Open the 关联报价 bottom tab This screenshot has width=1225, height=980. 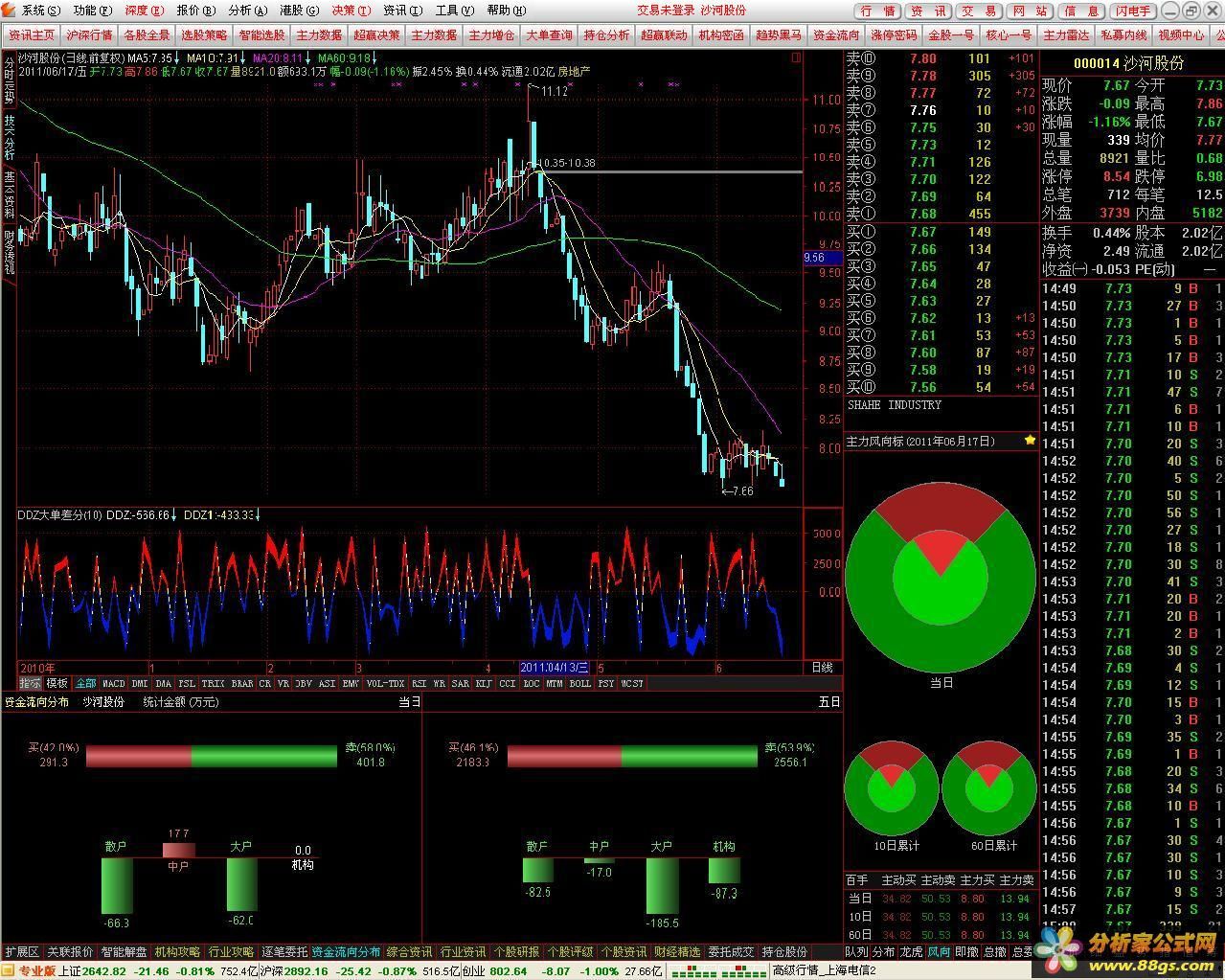click(71, 952)
